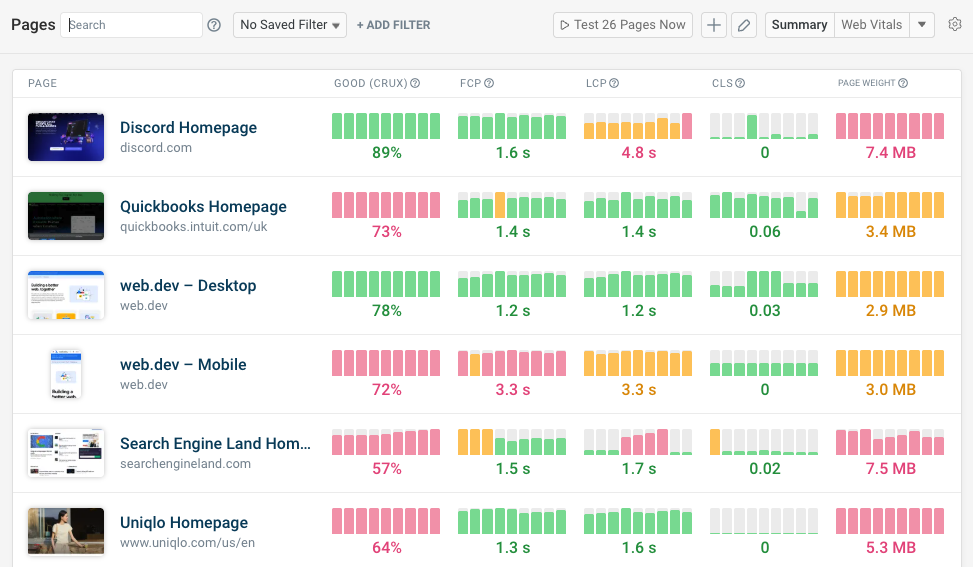Click Search Engine Land's CLS bar chart
Image resolution: width=973 pixels, height=567 pixels.
pyautogui.click(x=764, y=442)
